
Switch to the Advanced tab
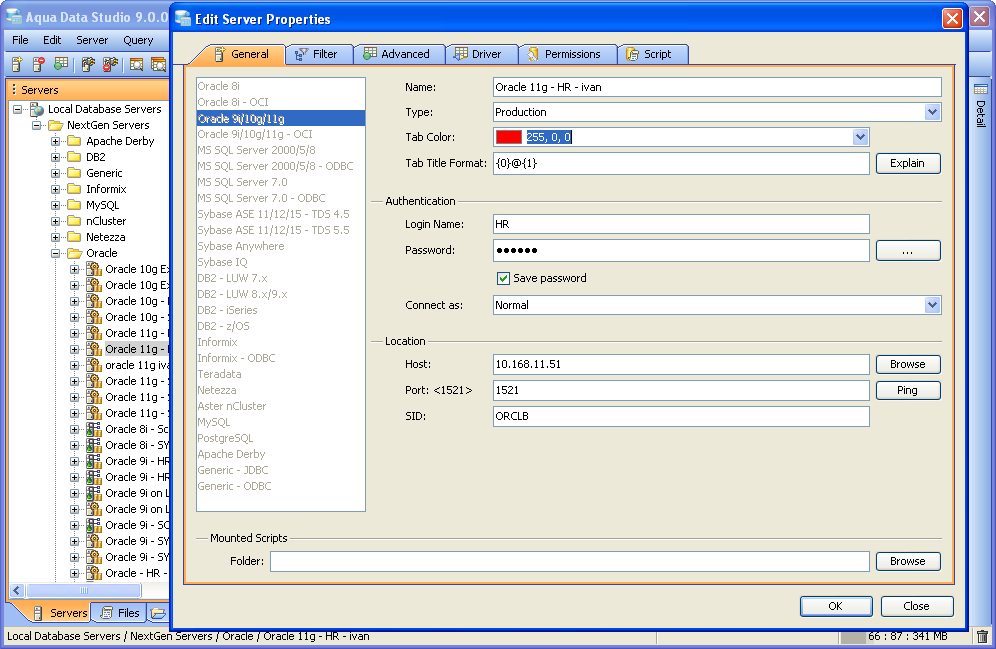[x=397, y=54]
